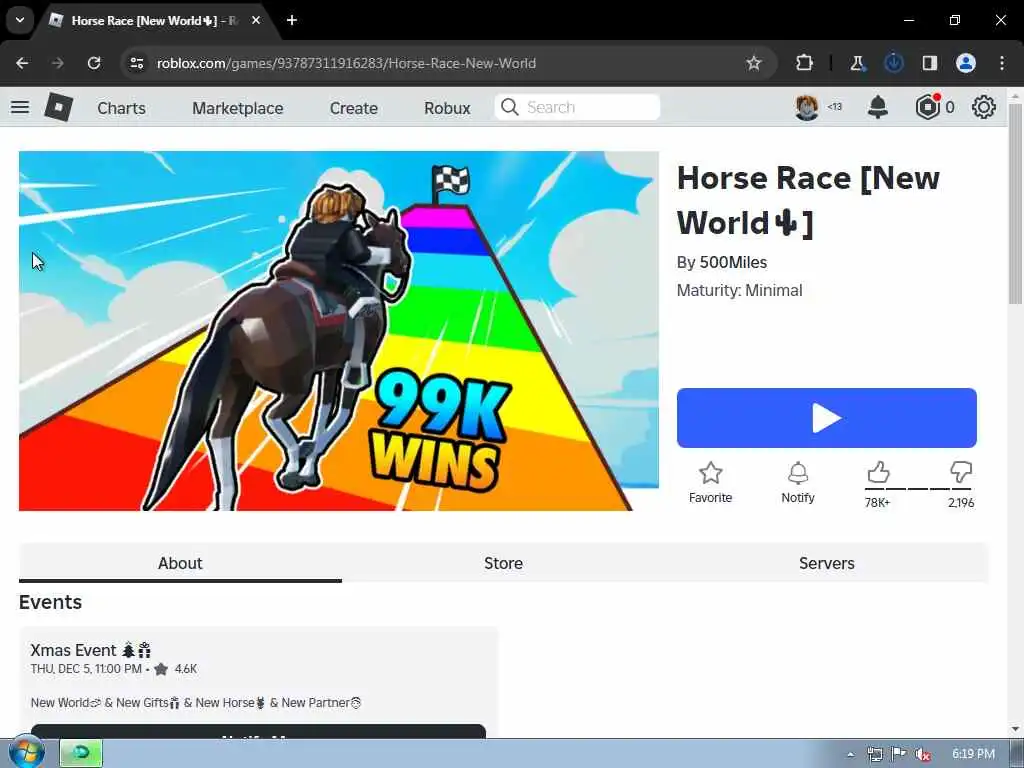Click the green taskbar application icon
Viewport: 1024px width, 768px height.
[x=82, y=753]
